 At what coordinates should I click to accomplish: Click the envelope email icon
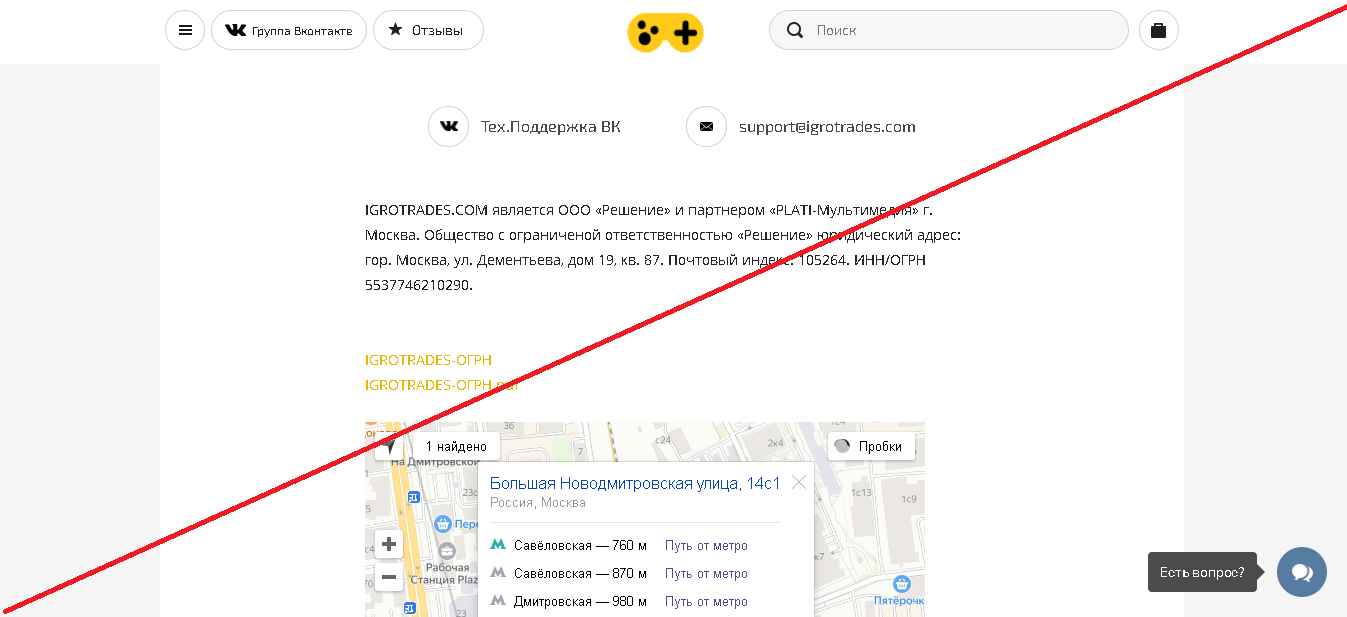click(706, 127)
